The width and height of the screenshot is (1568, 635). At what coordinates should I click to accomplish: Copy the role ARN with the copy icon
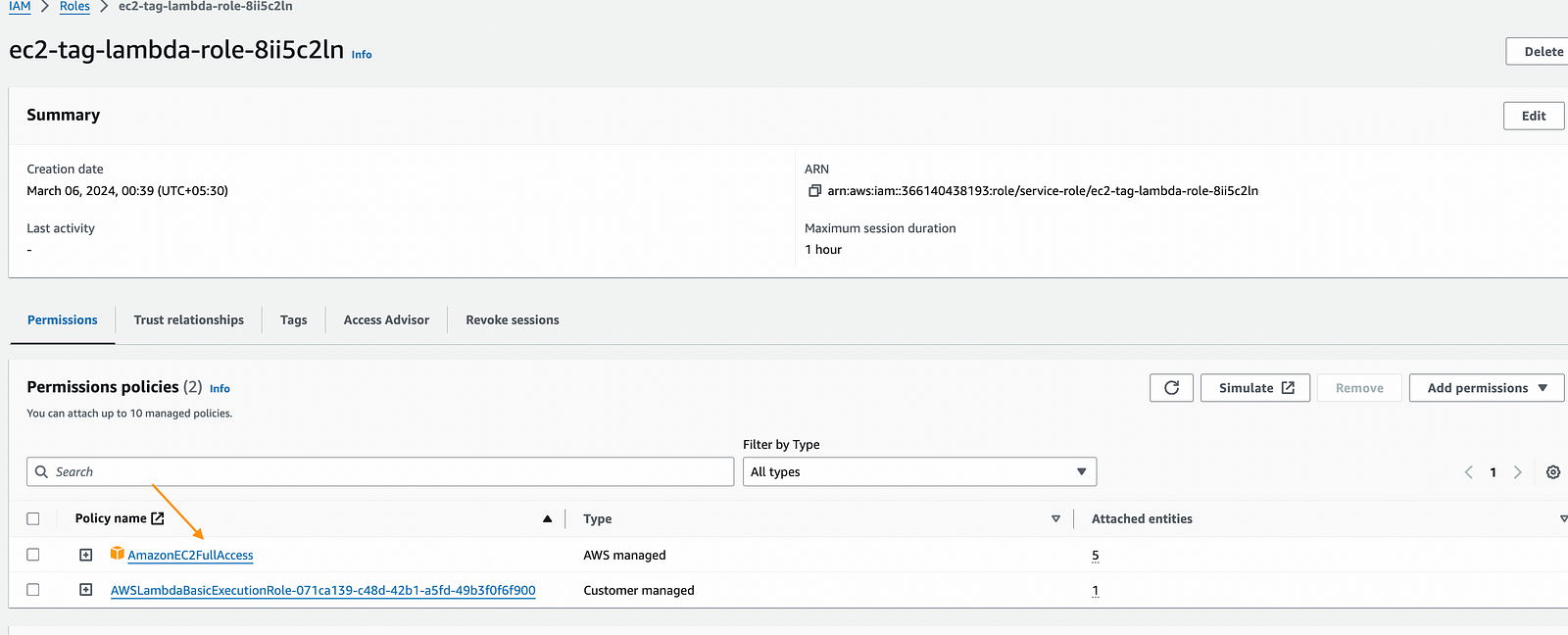click(814, 191)
